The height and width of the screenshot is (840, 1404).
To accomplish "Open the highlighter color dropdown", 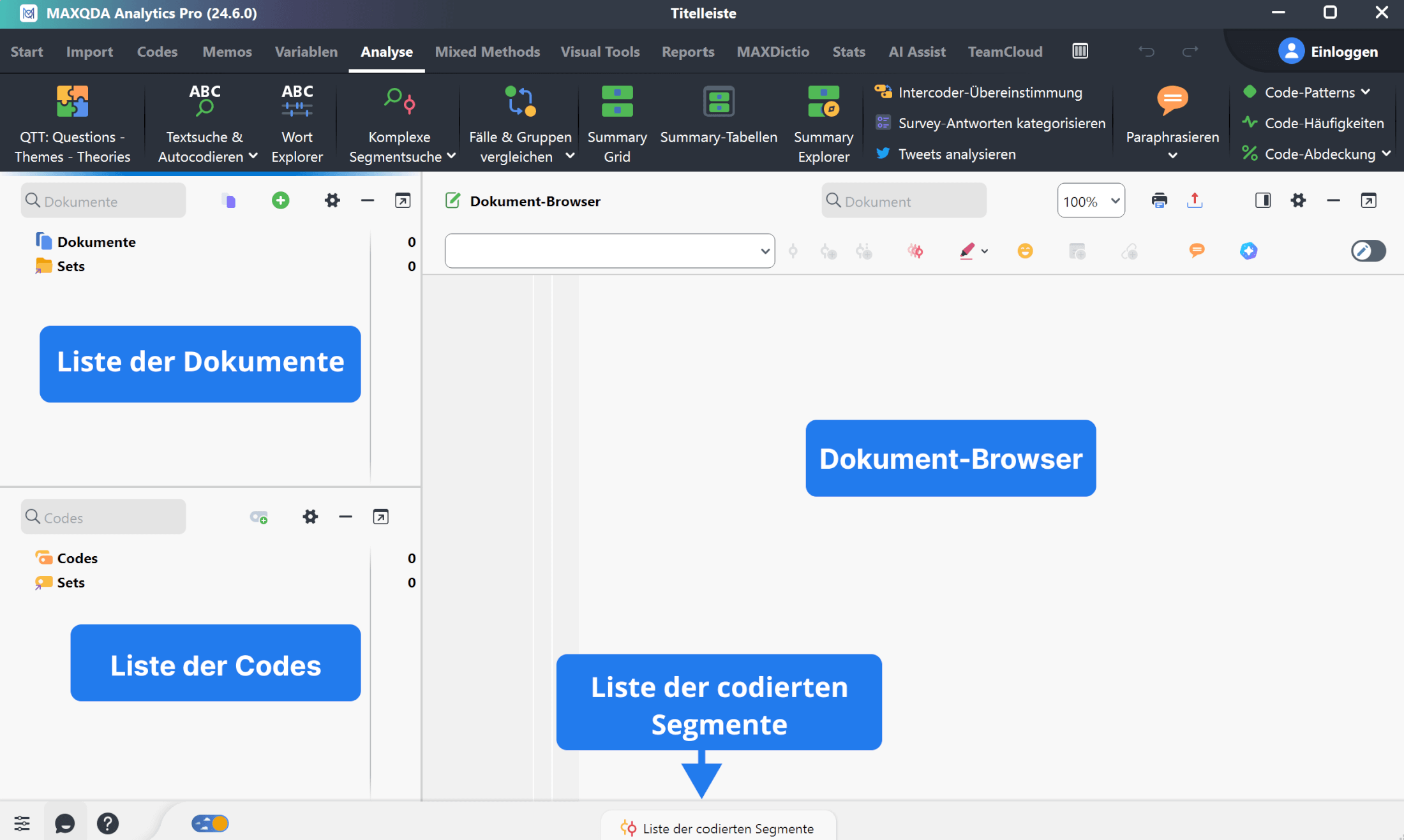I will [984, 251].
